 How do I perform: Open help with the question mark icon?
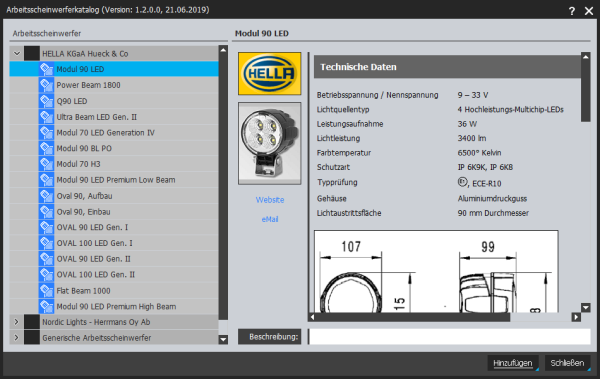[x=572, y=11]
